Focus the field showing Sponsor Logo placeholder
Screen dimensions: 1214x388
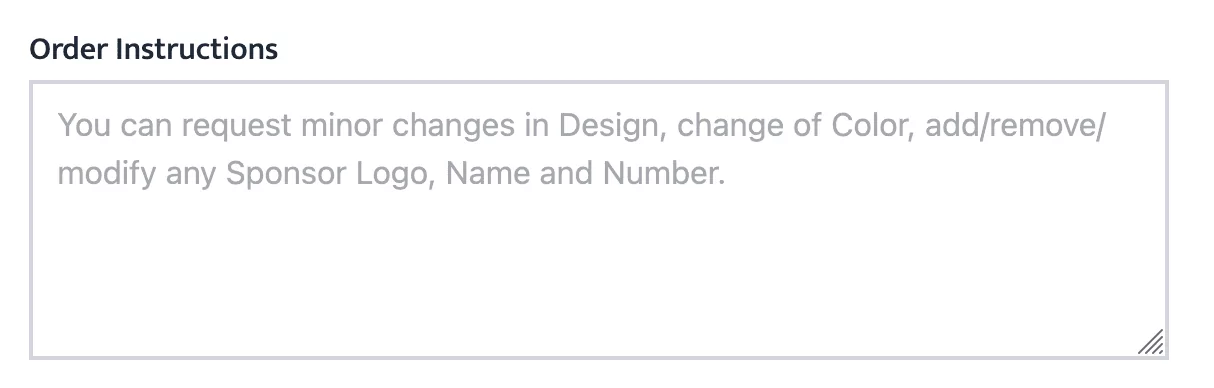[x=599, y=220]
